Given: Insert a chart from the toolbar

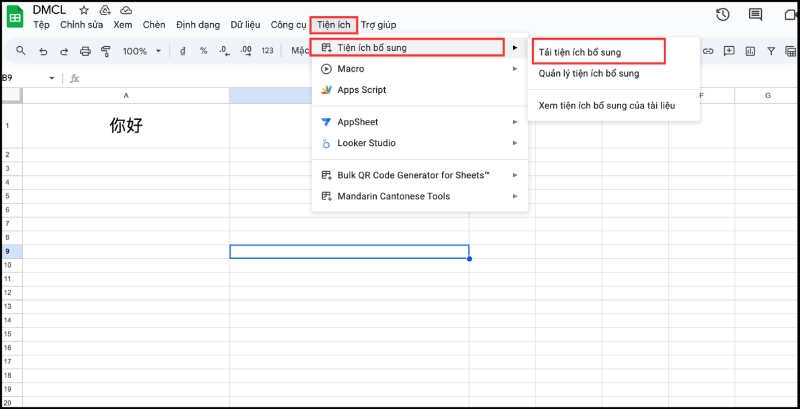Looking at the screenshot, I should tap(750, 50).
